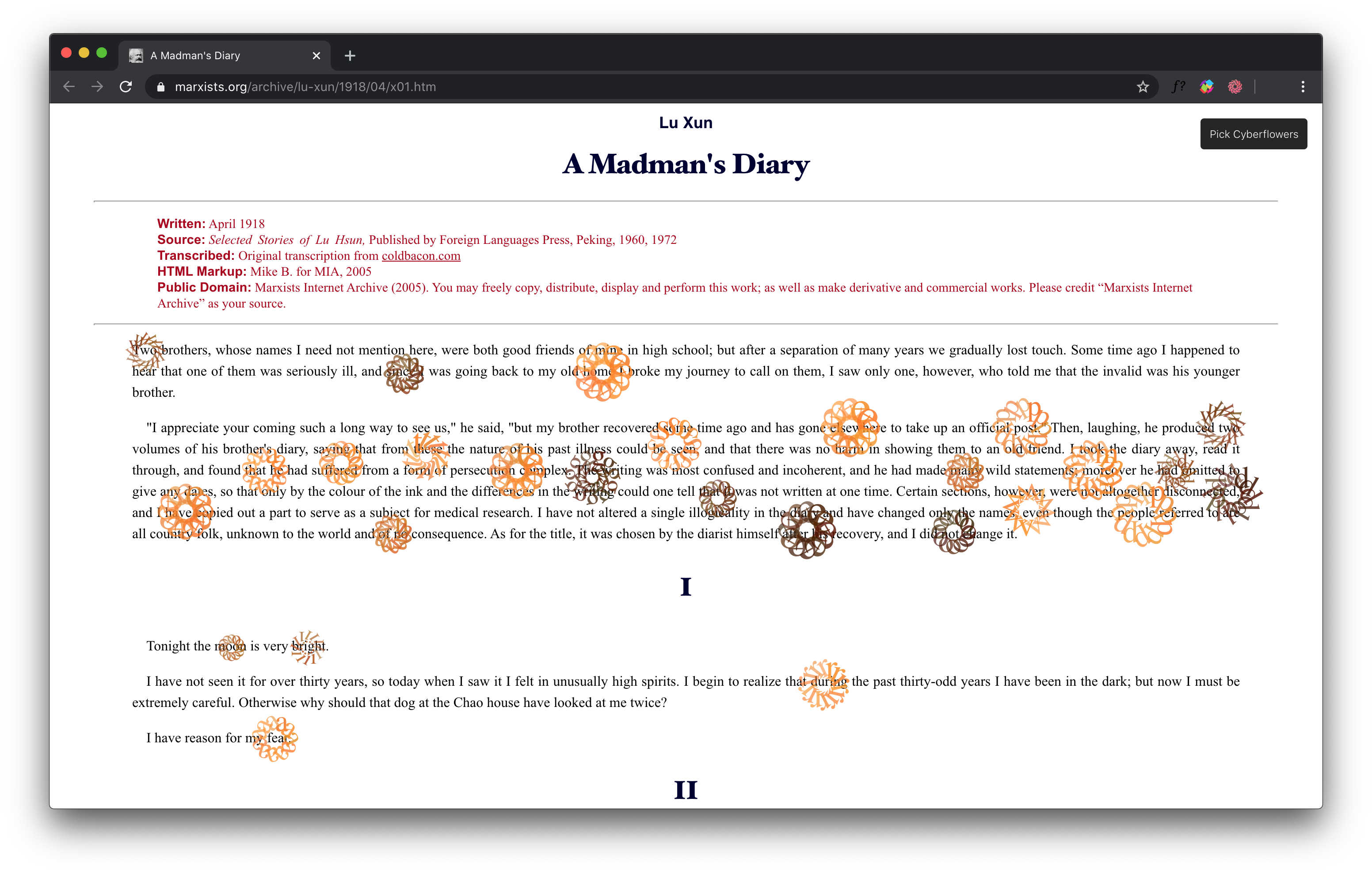Click the flower over 'my fear'
The width and height of the screenshot is (1372, 874).
point(274,739)
